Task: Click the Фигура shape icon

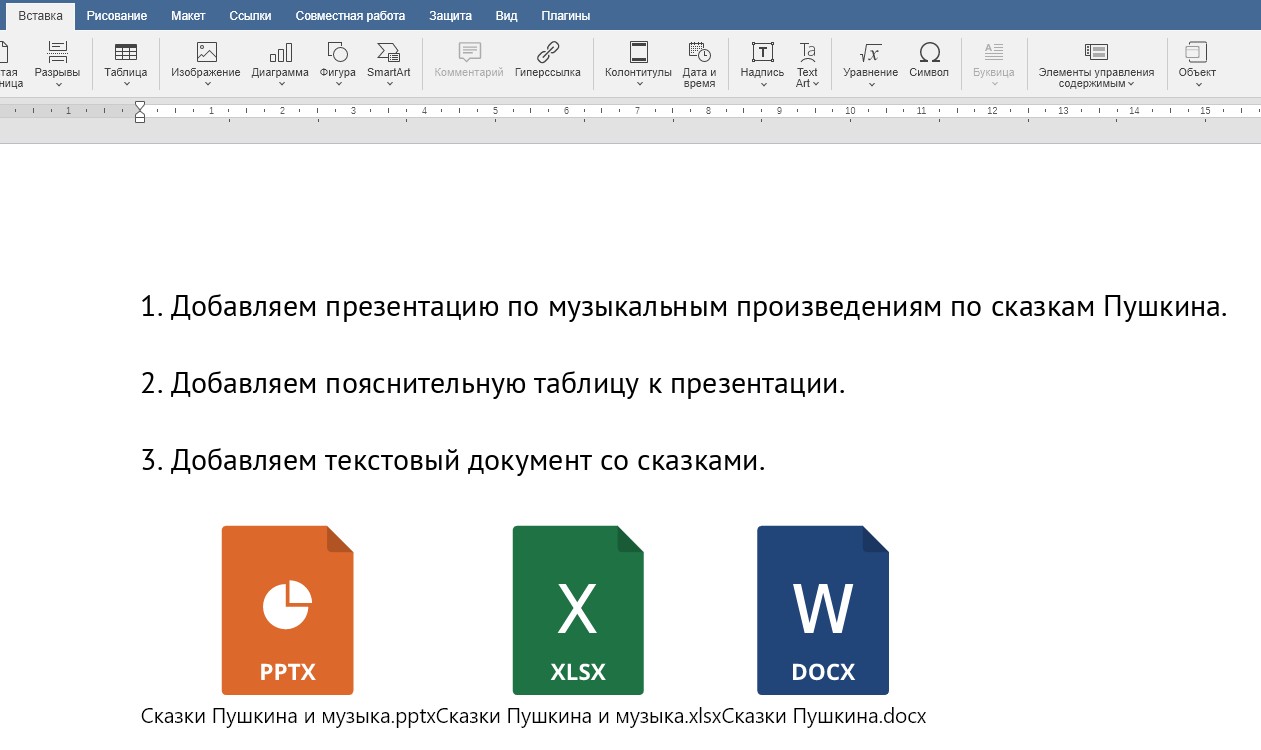Action: point(338,52)
